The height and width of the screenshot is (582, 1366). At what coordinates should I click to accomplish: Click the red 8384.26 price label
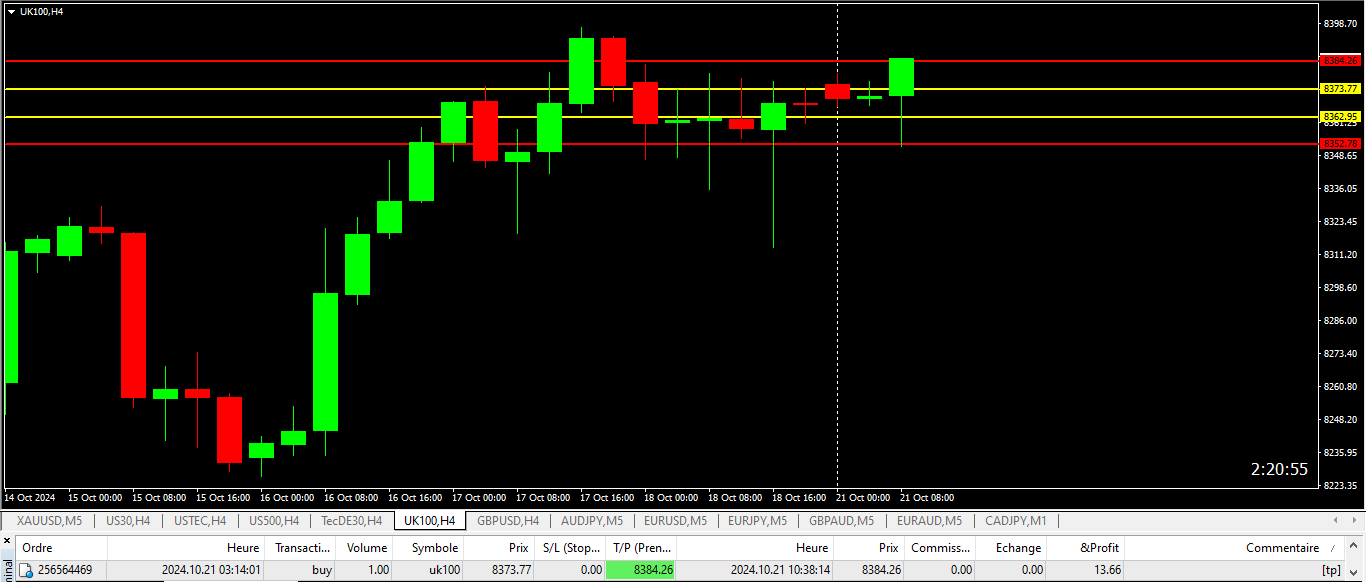click(x=1339, y=61)
